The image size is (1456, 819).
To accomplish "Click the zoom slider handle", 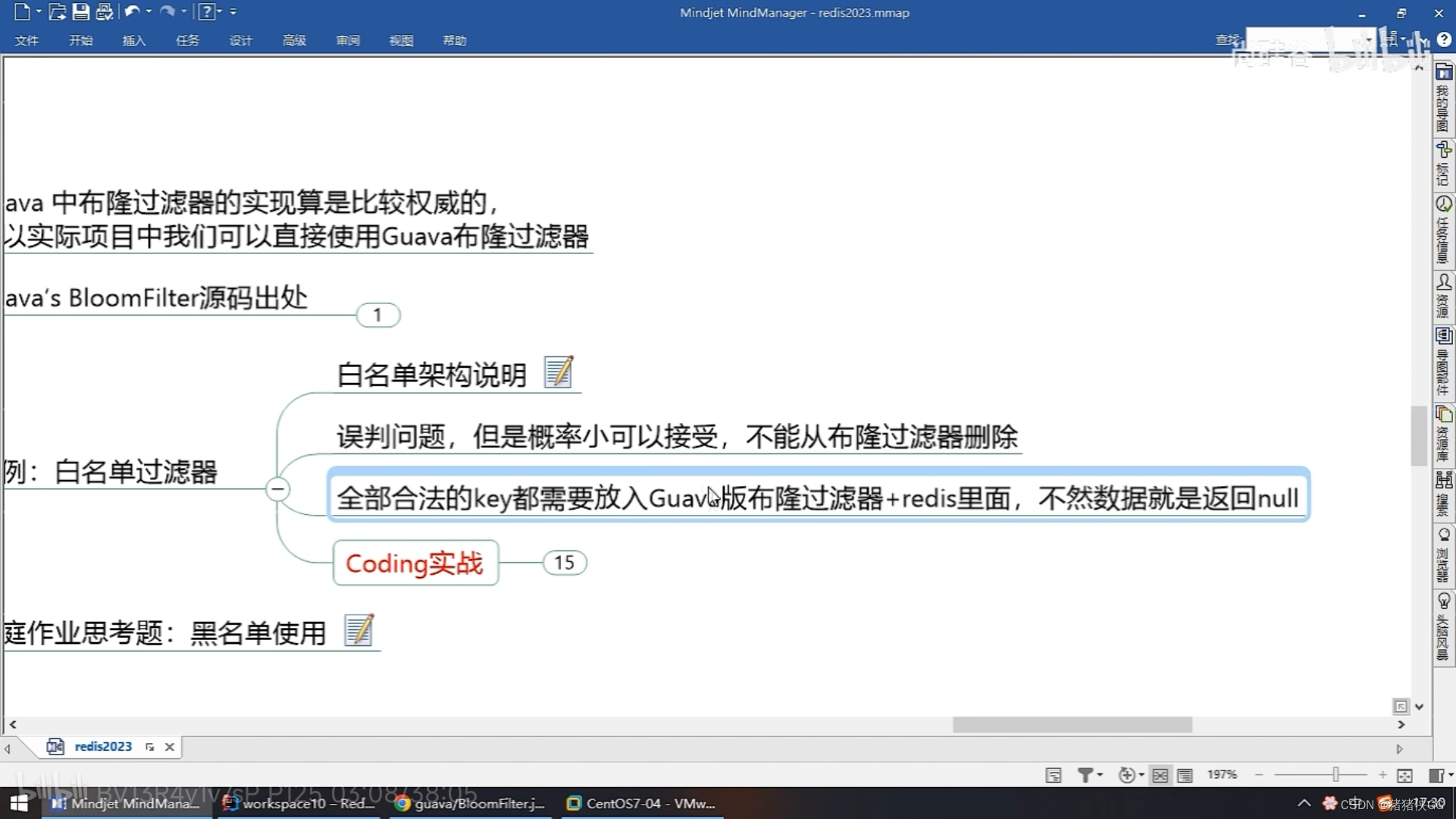I will point(1335,774).
